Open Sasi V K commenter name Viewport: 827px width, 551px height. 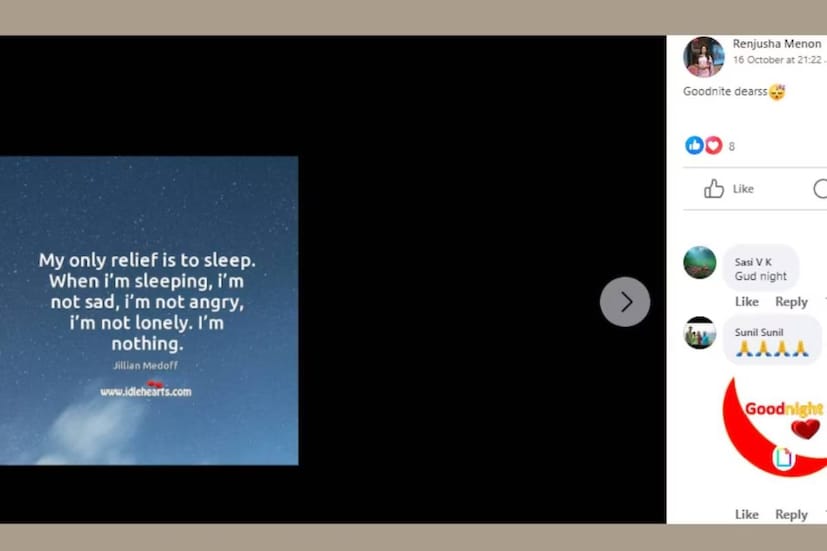pos(753,262)
